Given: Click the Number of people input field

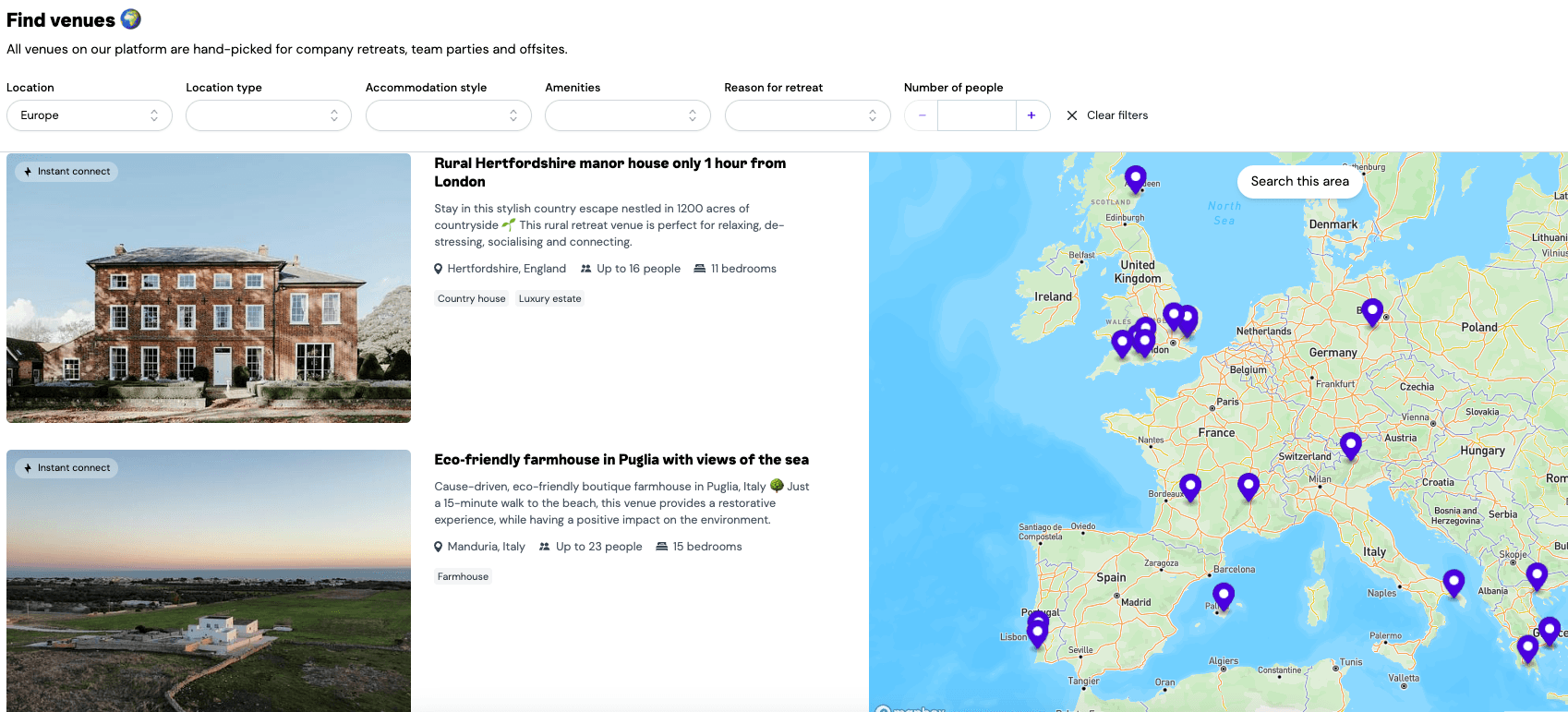Looking at the screenshot, I should click(x=976, y=115).
